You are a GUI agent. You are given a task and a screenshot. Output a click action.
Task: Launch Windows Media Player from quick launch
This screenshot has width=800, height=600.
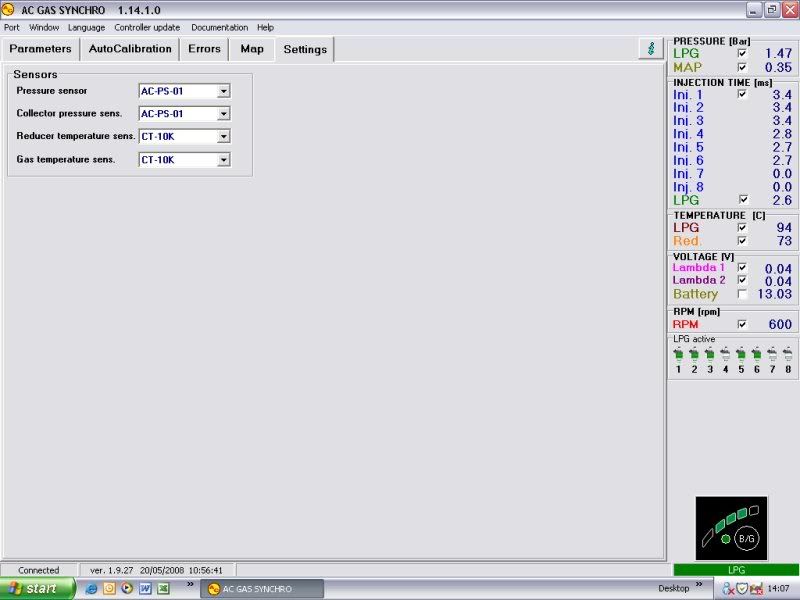[x=127, y=588]
